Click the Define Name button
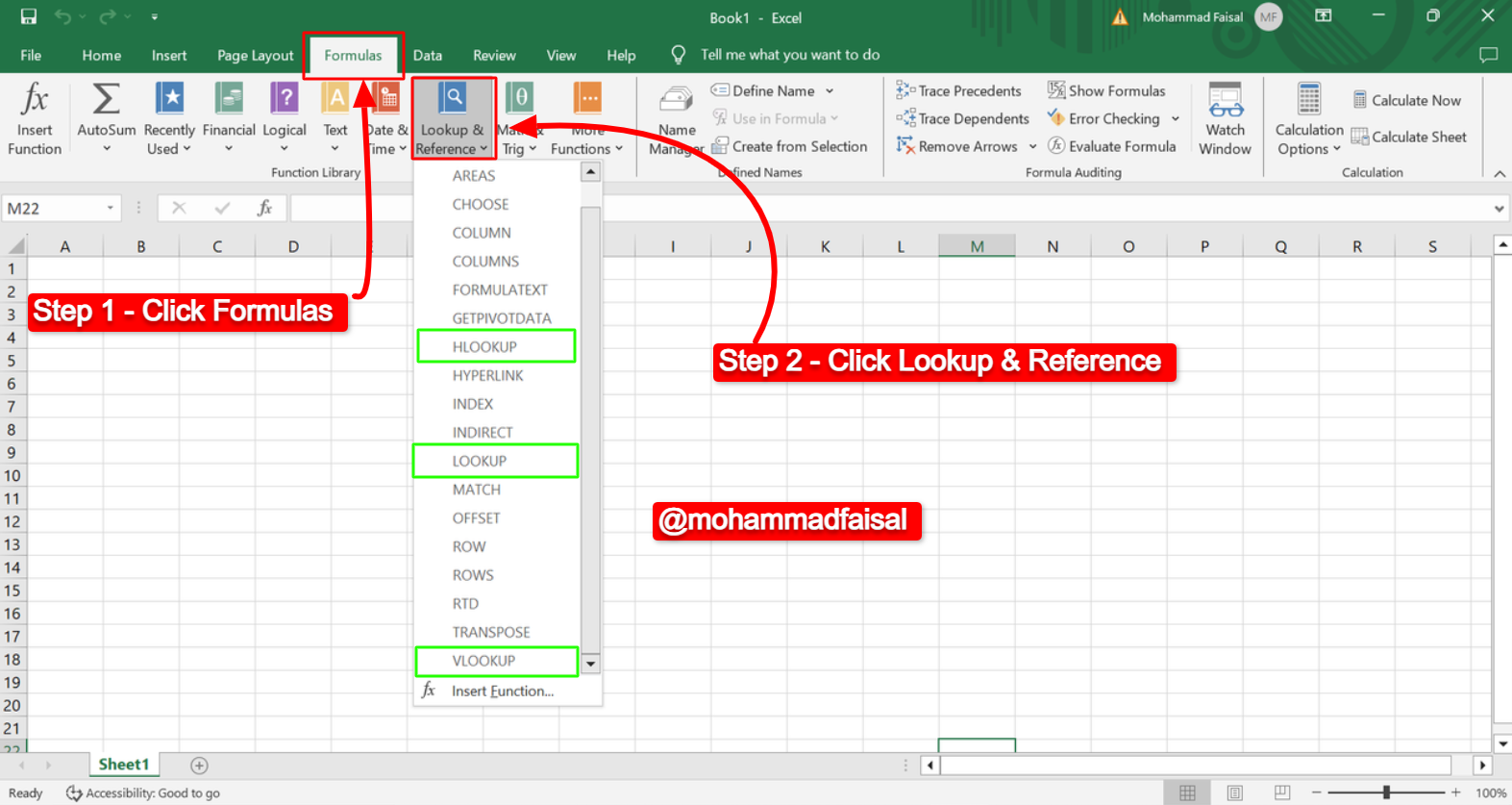Viewport: 1512px width, 805px height. tap(763, 90)
